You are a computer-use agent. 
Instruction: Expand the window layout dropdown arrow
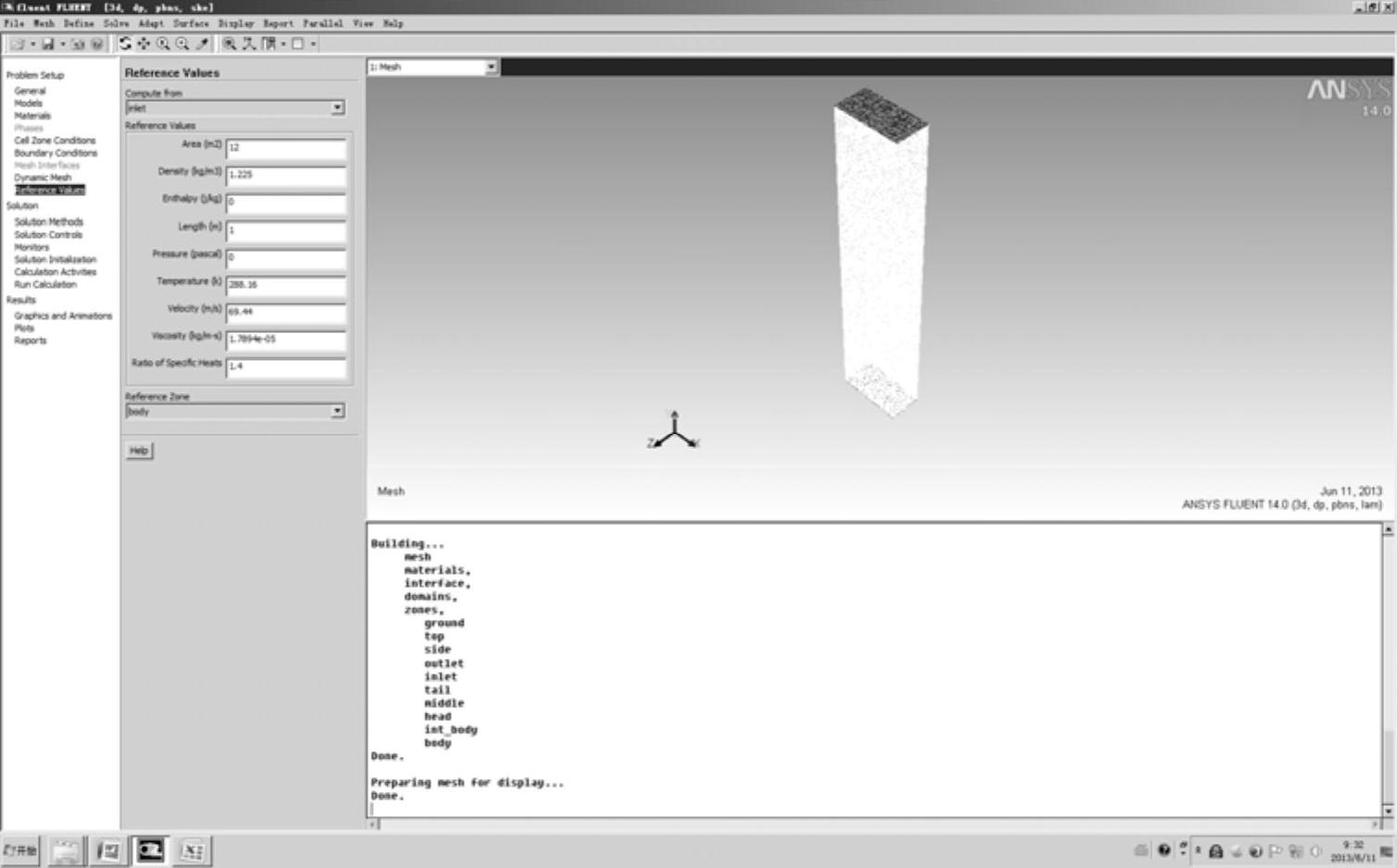pos(313,43)
